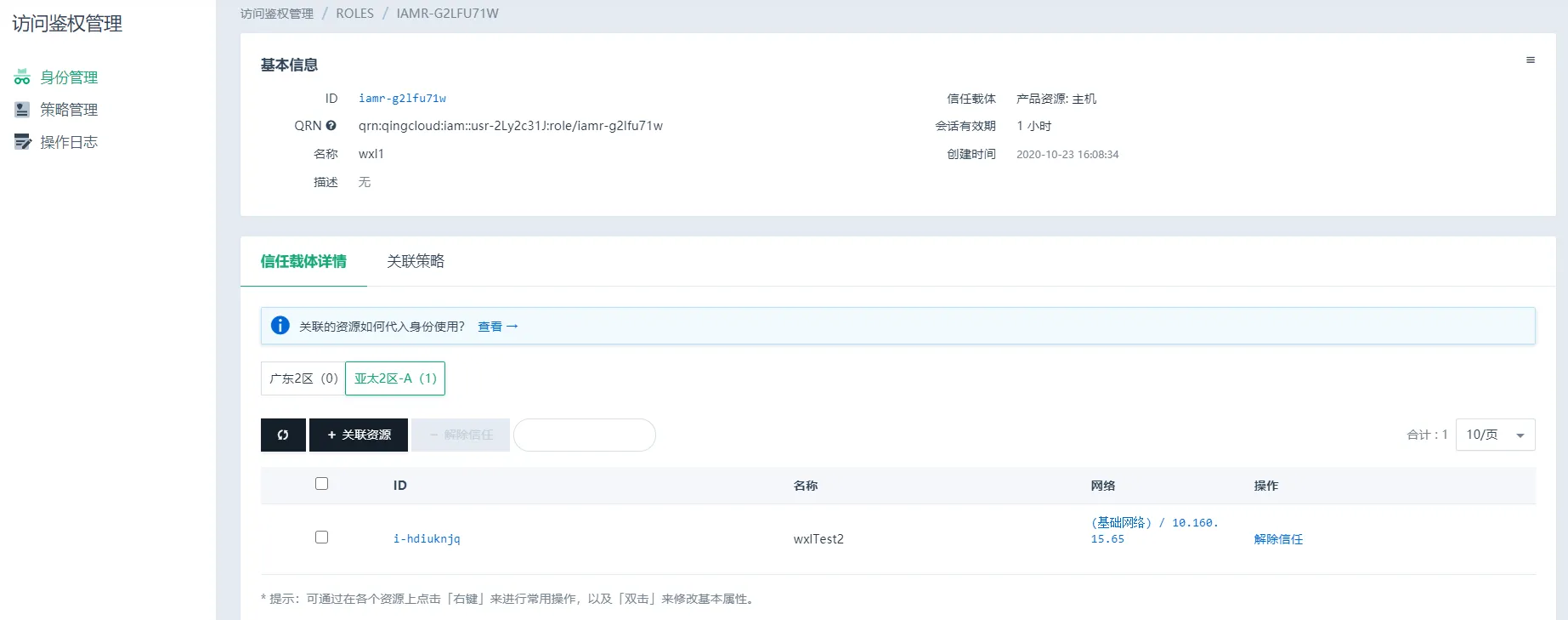Switch to 关联策略 tab

[416, 262]
